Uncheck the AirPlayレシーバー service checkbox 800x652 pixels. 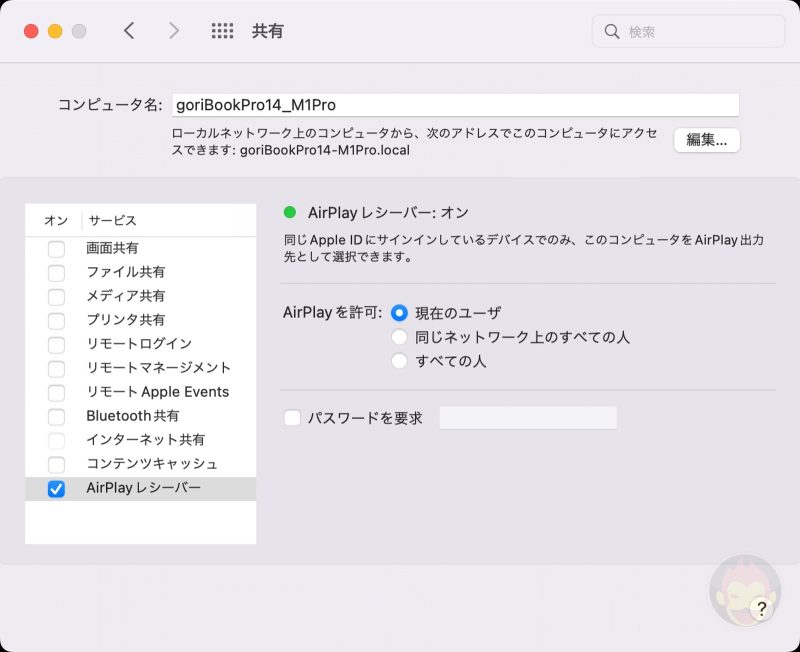click(x=56, y=489)
